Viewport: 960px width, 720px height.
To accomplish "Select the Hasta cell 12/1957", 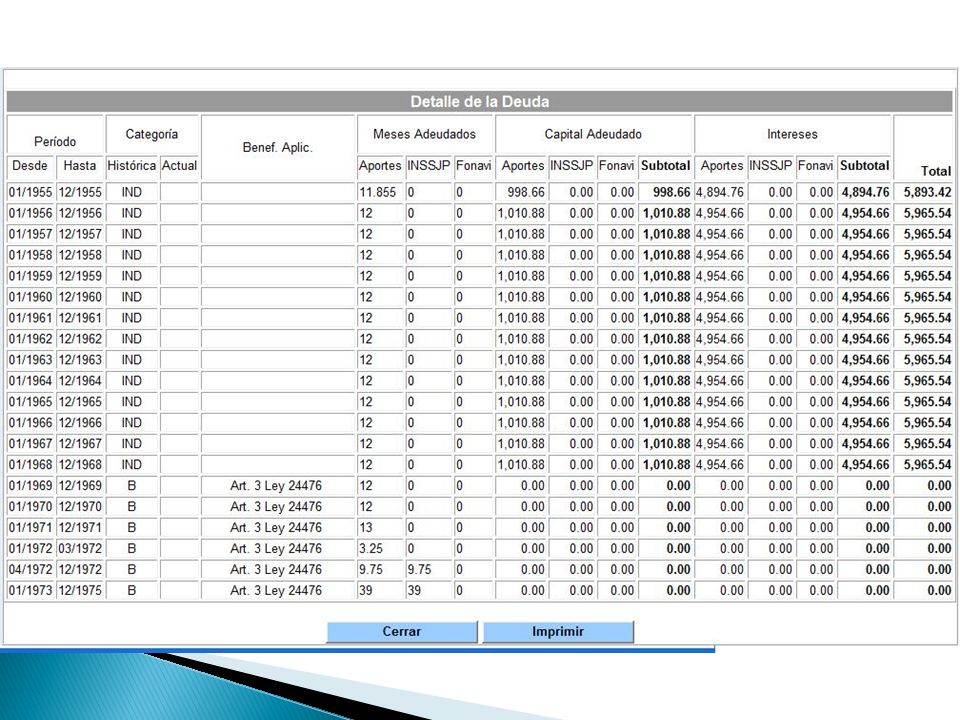I will pos(80,234).
